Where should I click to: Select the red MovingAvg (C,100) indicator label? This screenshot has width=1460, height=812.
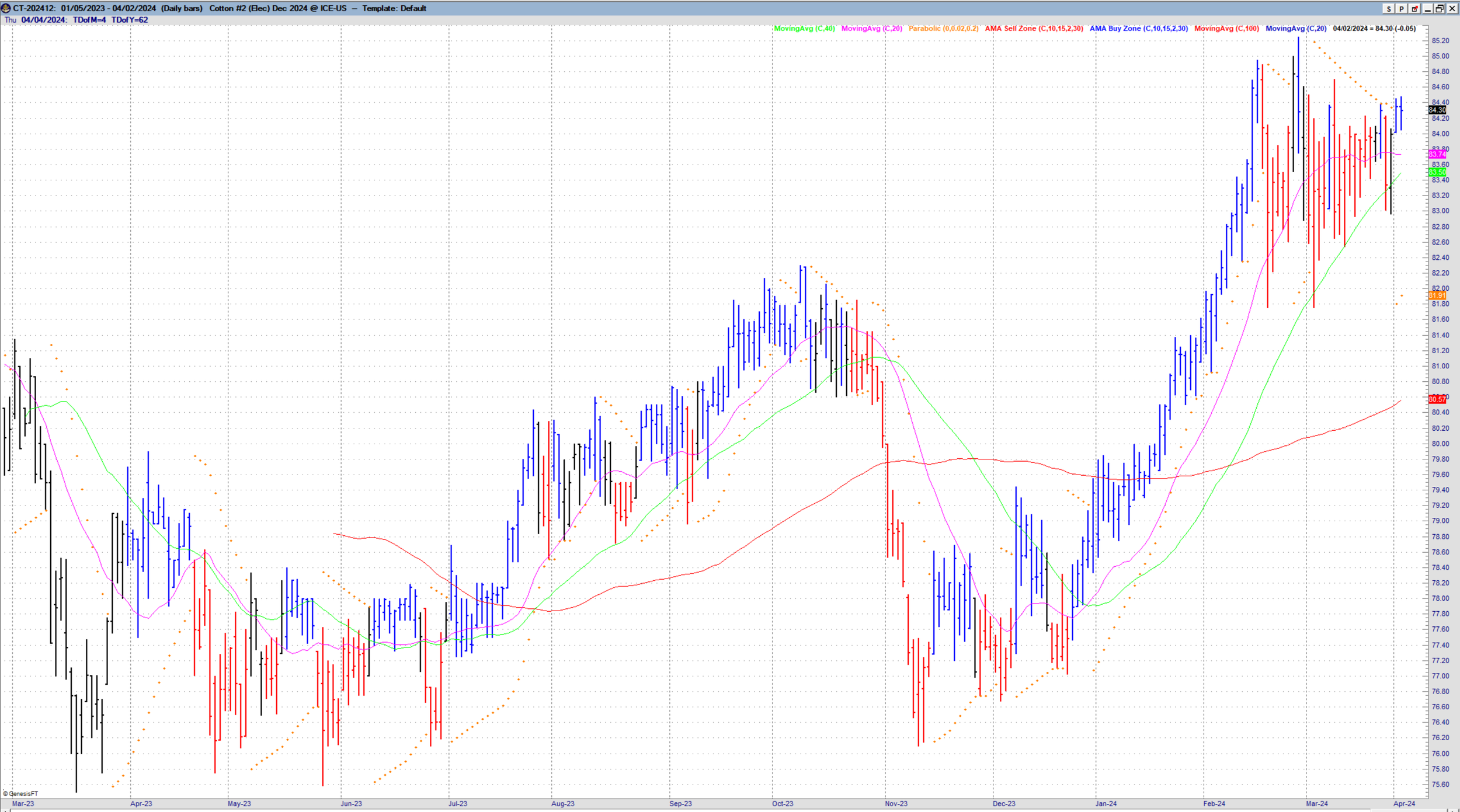1226,29
